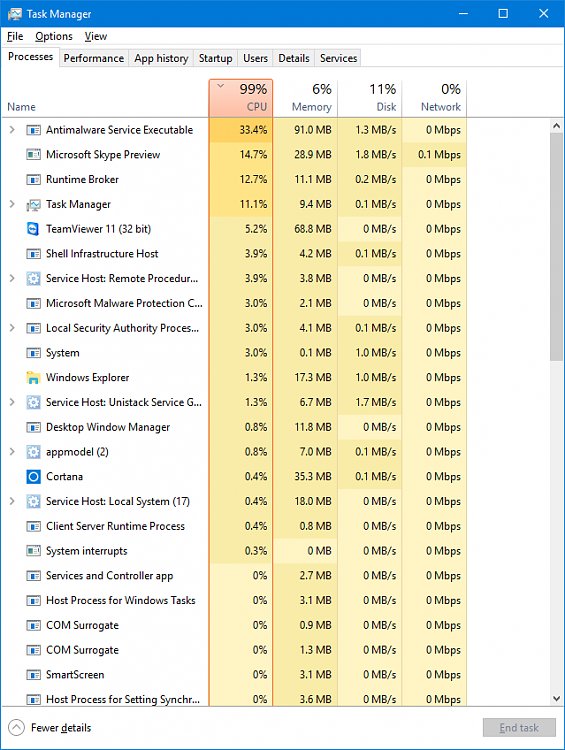Click the vertical scrollbar thumb
565x750 pixels.
pyautogui.click(x=556, y=247)
